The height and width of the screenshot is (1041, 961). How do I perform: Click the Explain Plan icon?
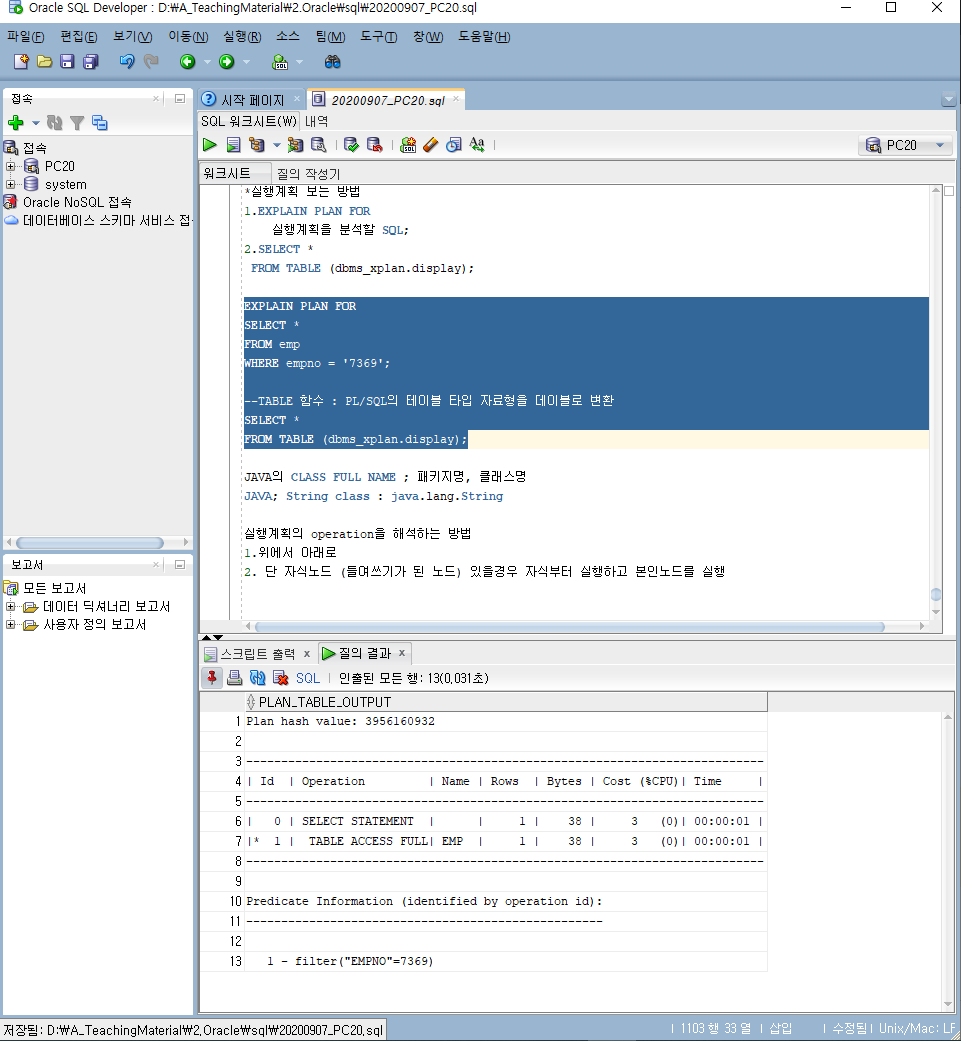tap(257, 145)
